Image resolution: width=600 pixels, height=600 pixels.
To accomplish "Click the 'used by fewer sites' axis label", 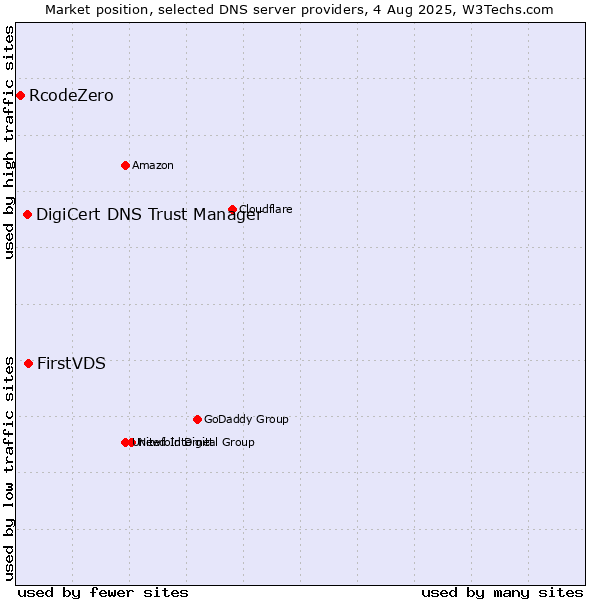I will click(x=103, y=593).
